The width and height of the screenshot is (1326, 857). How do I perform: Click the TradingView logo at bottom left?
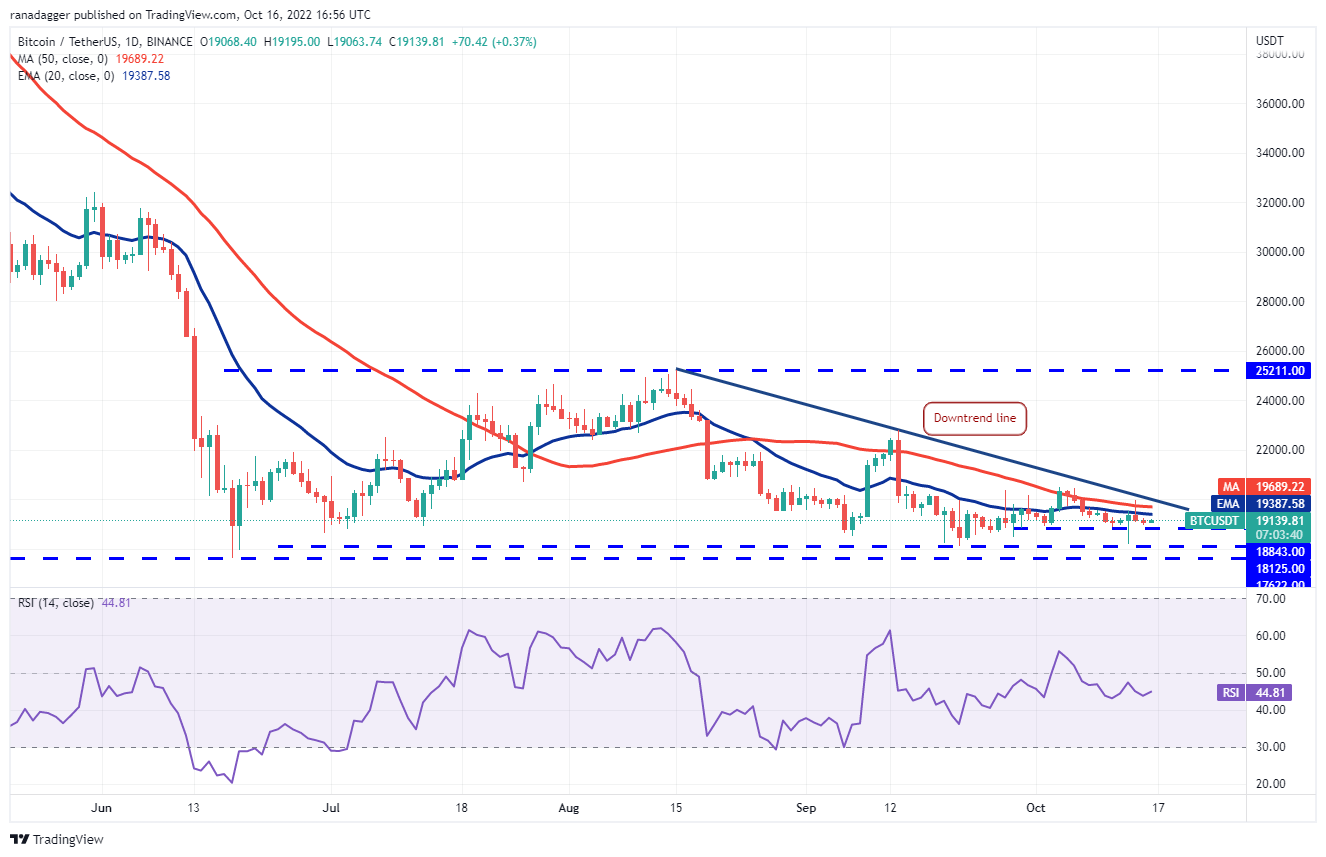click(x=57, y=839)
